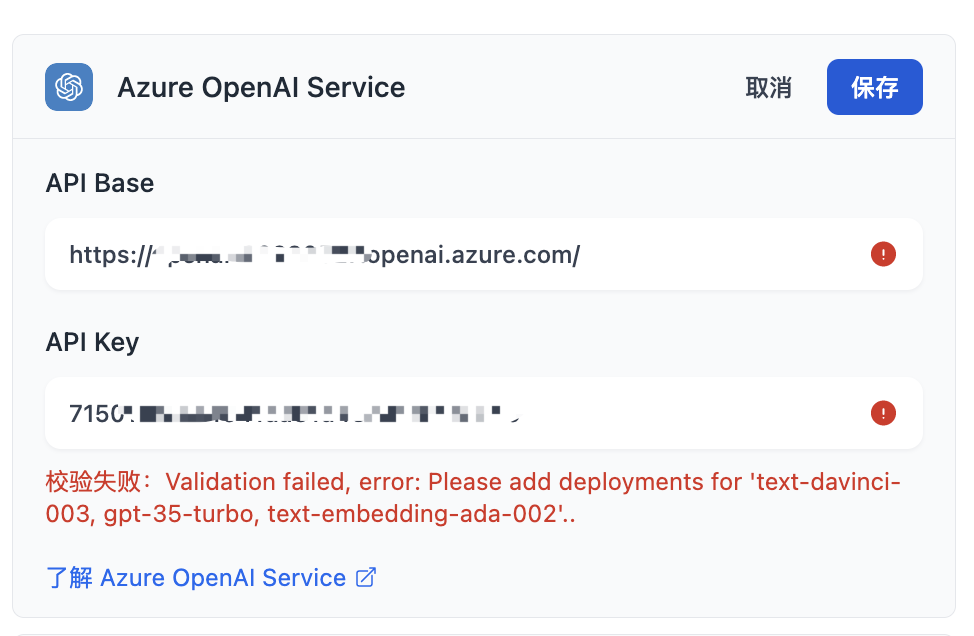Click the external link icon after the link
The width and height of the screenshot is (974, 636).
(366, 577)
